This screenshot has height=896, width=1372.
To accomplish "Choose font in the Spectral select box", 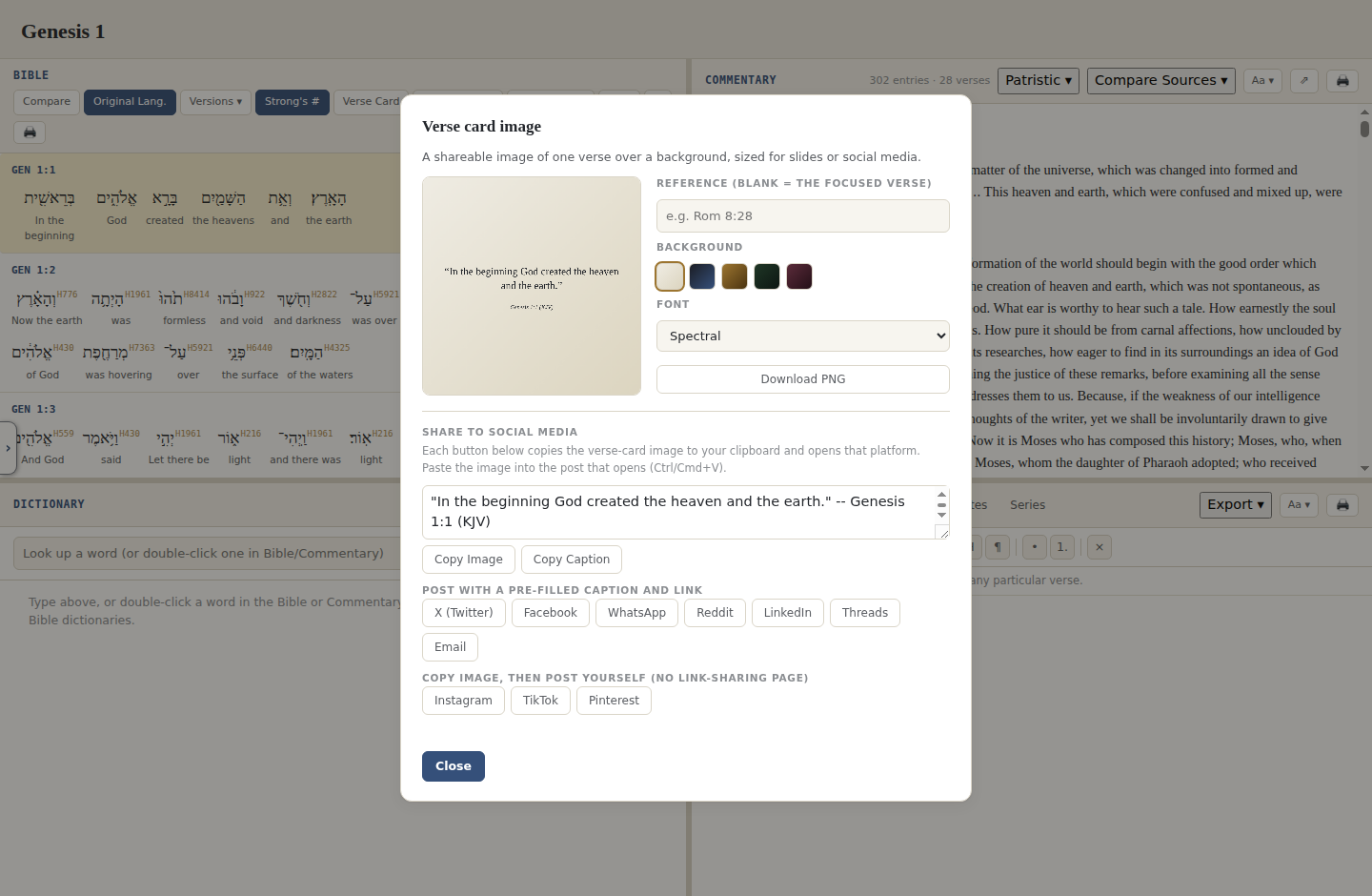I will [803, 336].
